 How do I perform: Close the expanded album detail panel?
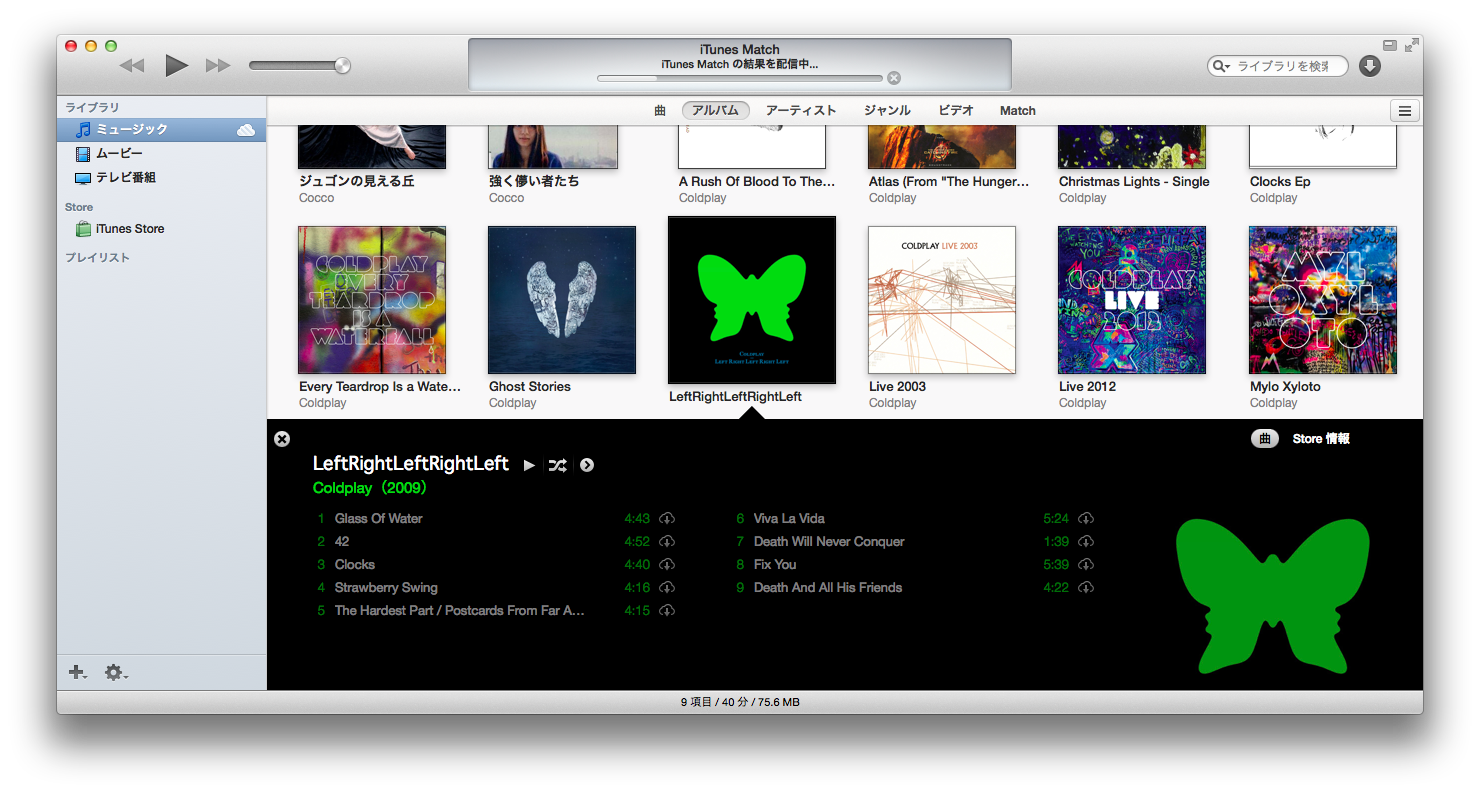click(x=282, y=439)
